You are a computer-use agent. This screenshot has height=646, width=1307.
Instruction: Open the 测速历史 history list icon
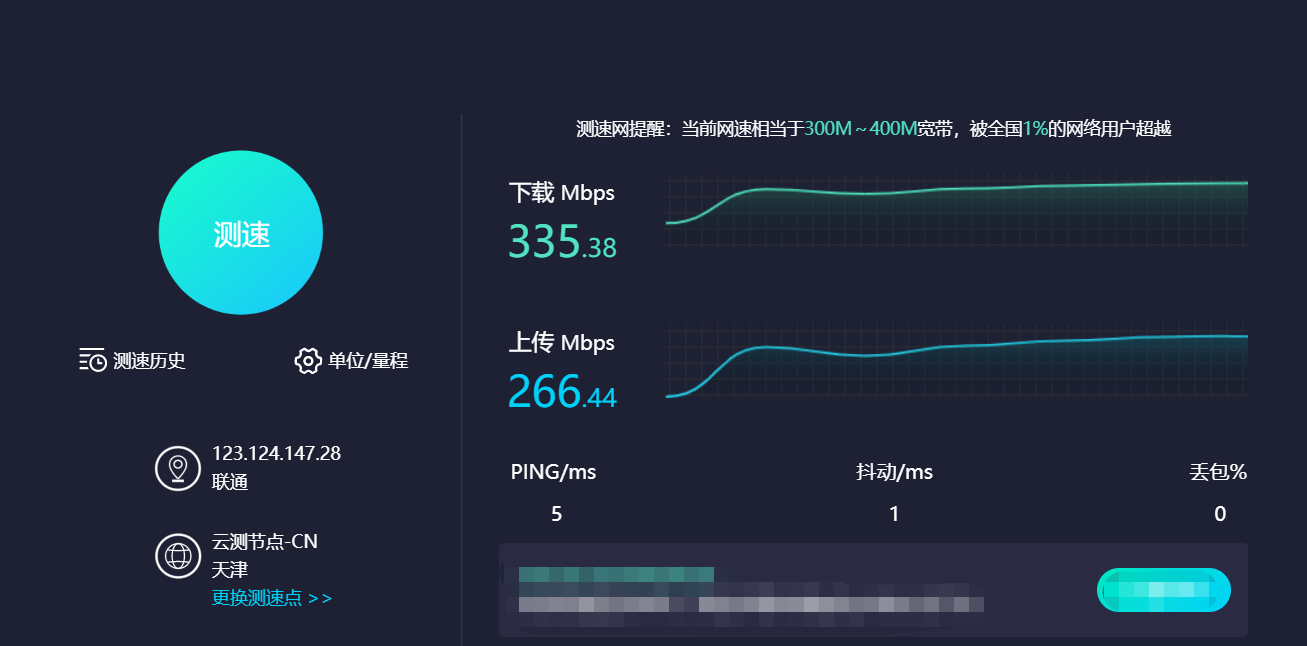(x=93, y=361)
